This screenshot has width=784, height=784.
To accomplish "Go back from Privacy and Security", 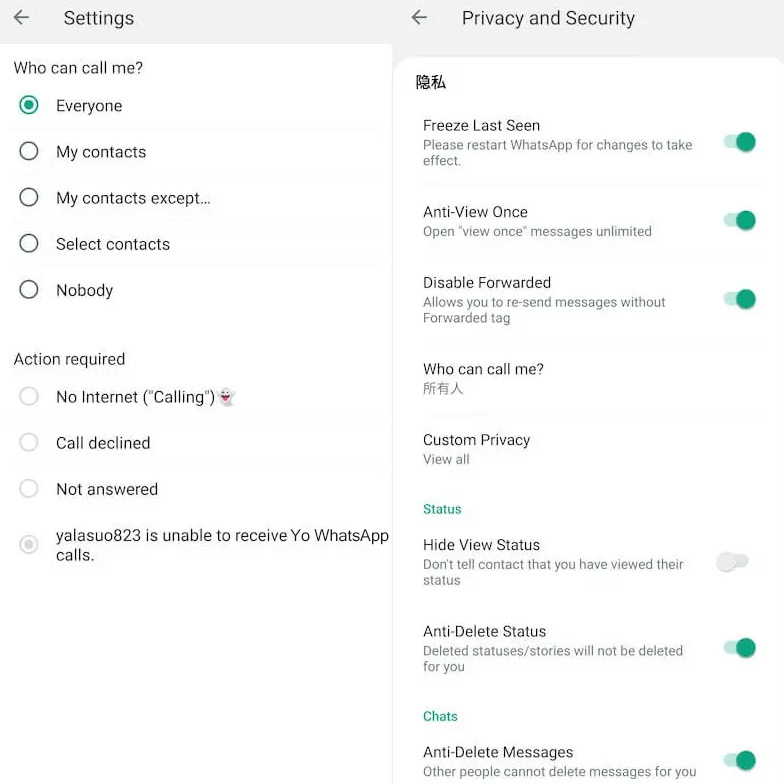I will click(419, 18).
